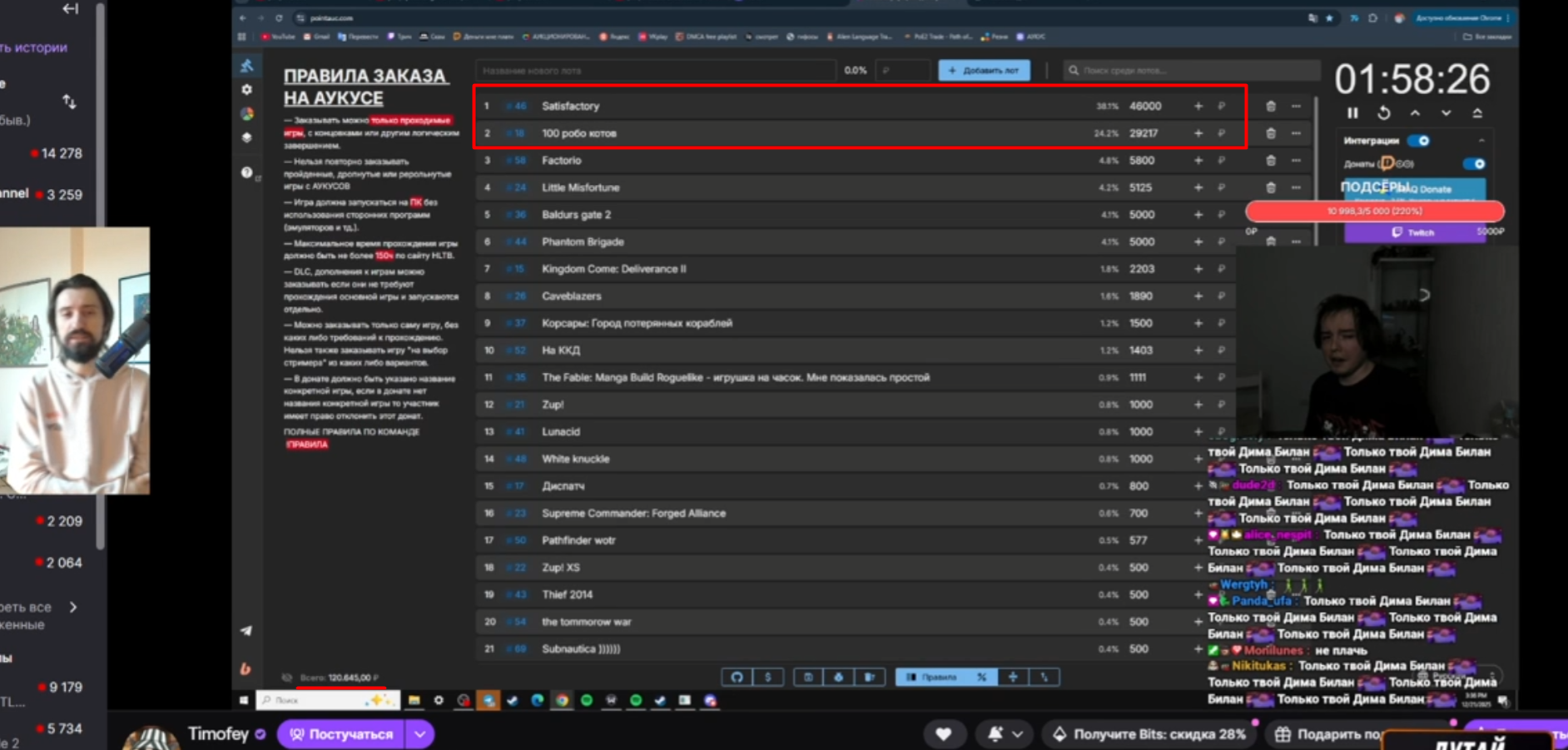
Task: Click the red donation goal progress bar
Action: (x=1375, y=211)
